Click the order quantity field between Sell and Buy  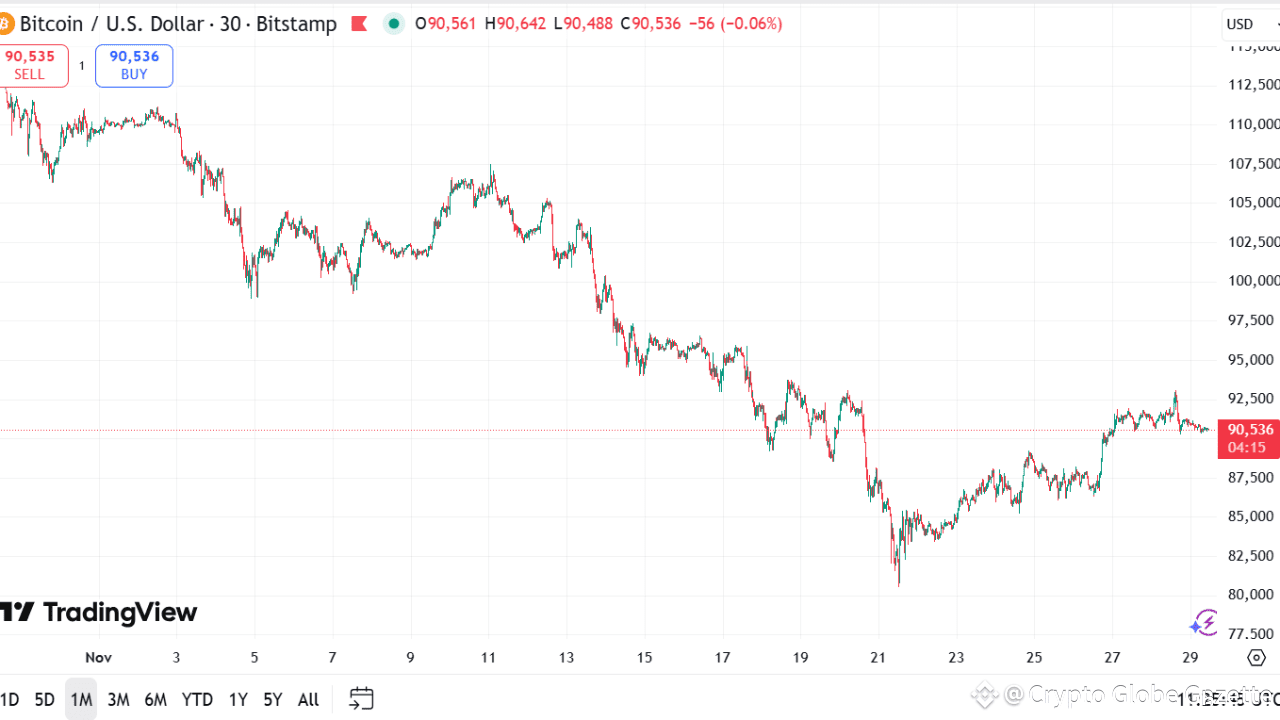pyautogui.click(x=82, y=66)
